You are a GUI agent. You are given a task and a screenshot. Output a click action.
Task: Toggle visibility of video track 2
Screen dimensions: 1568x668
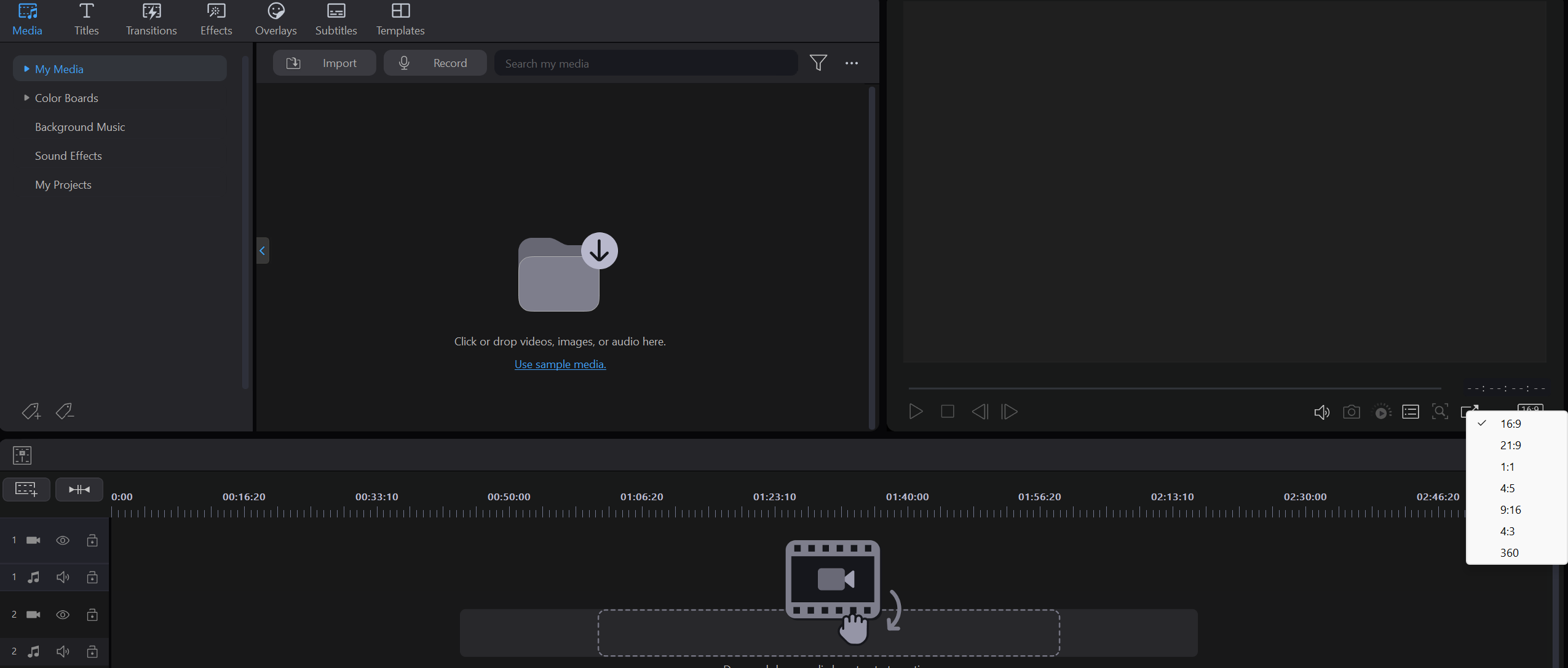coord(63,615)
